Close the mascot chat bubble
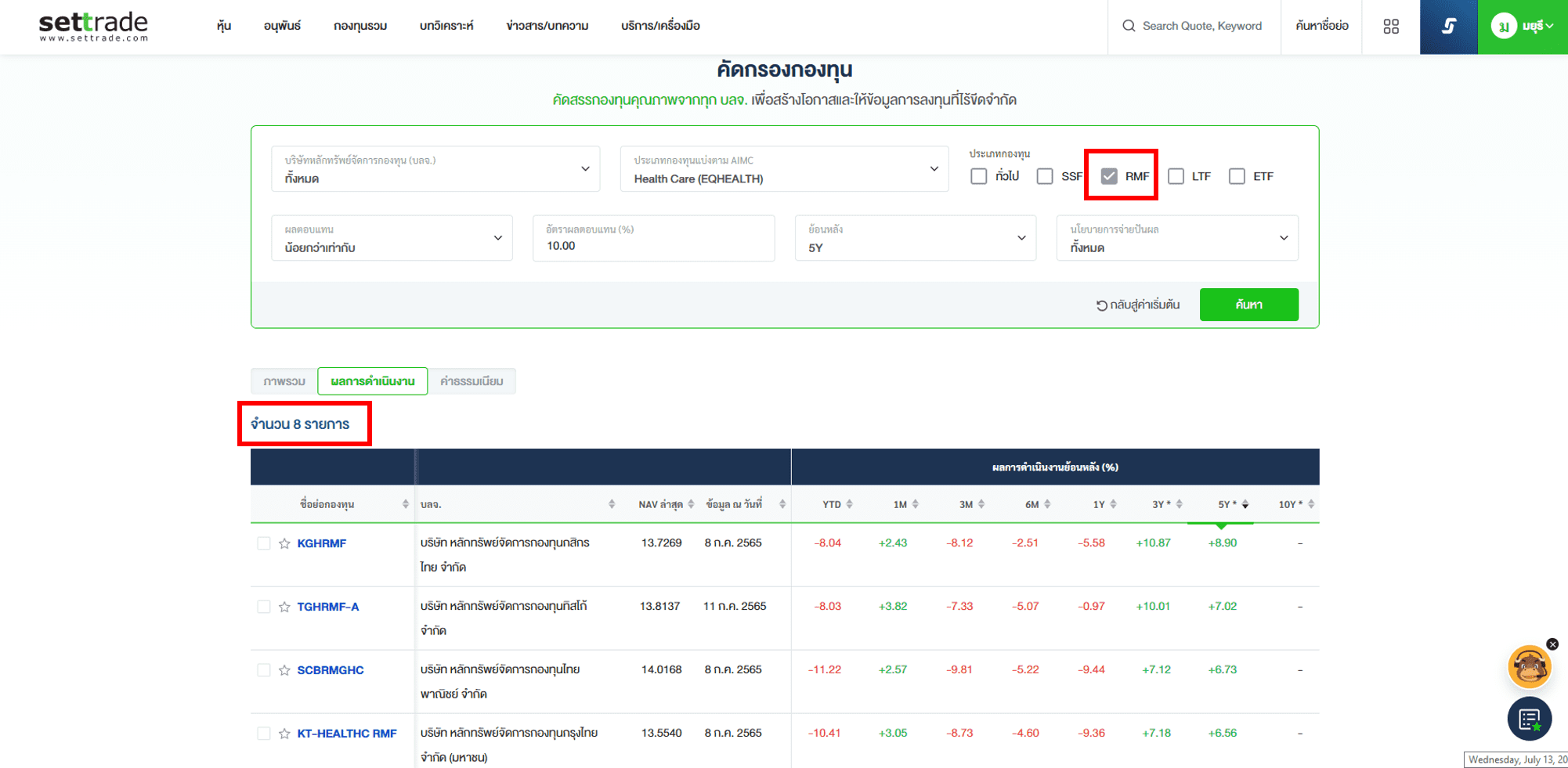The image size is (1568, 768). click(x=1552, y=644)
